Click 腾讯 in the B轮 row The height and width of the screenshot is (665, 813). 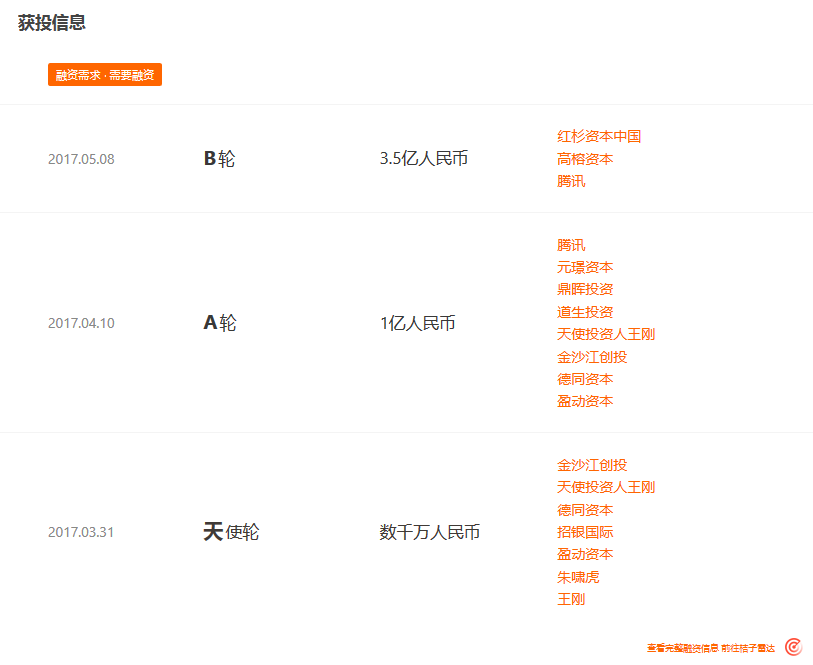(571, 181)
